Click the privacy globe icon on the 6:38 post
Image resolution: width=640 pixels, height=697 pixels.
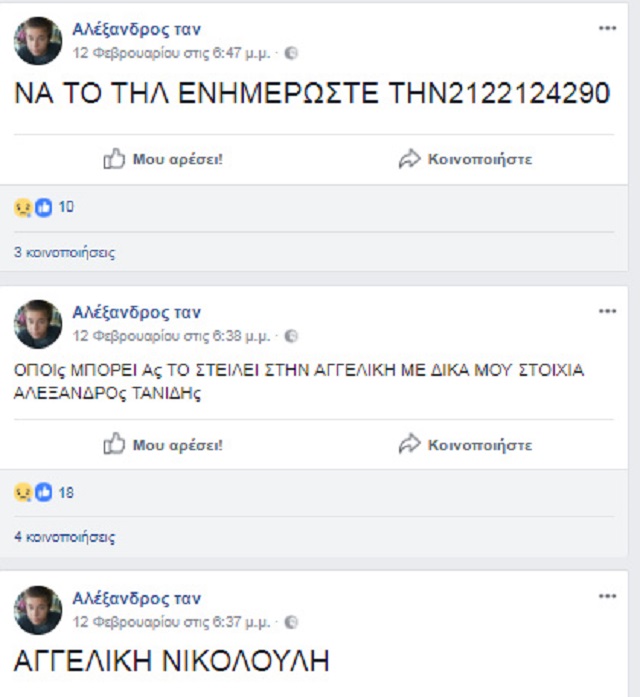point(291,336)
